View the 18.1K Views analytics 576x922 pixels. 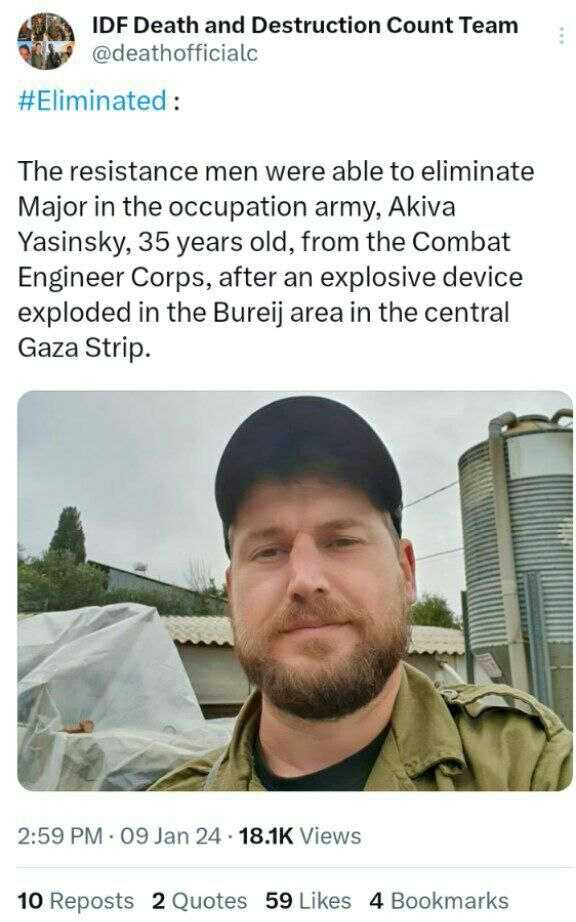[300, 836]
